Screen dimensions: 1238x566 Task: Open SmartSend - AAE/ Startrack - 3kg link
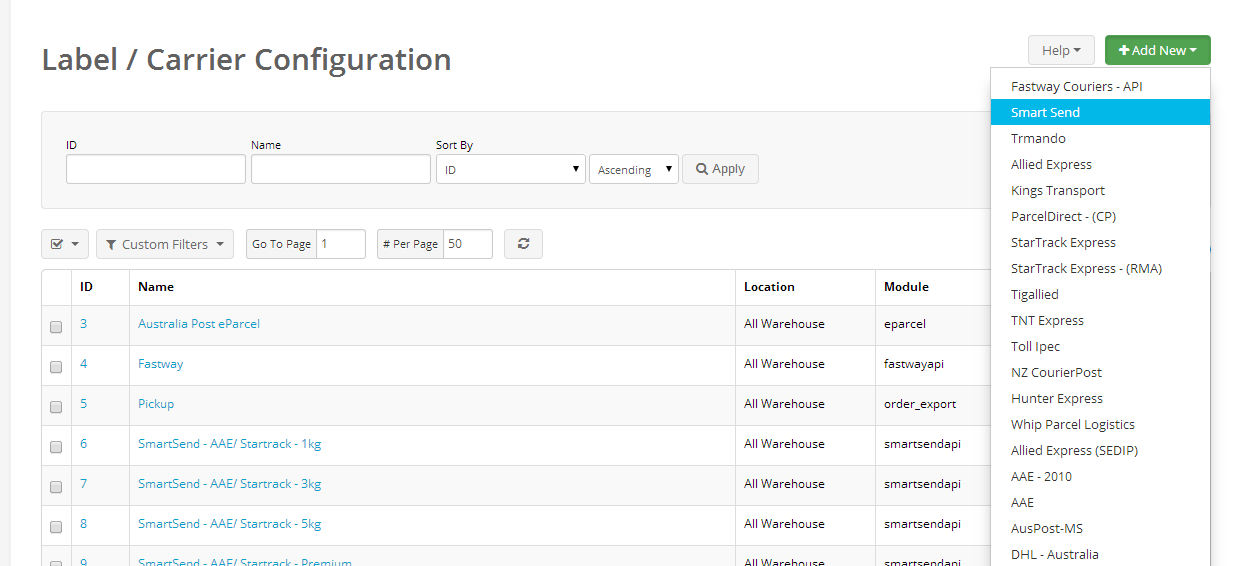(x=229, y=484)
